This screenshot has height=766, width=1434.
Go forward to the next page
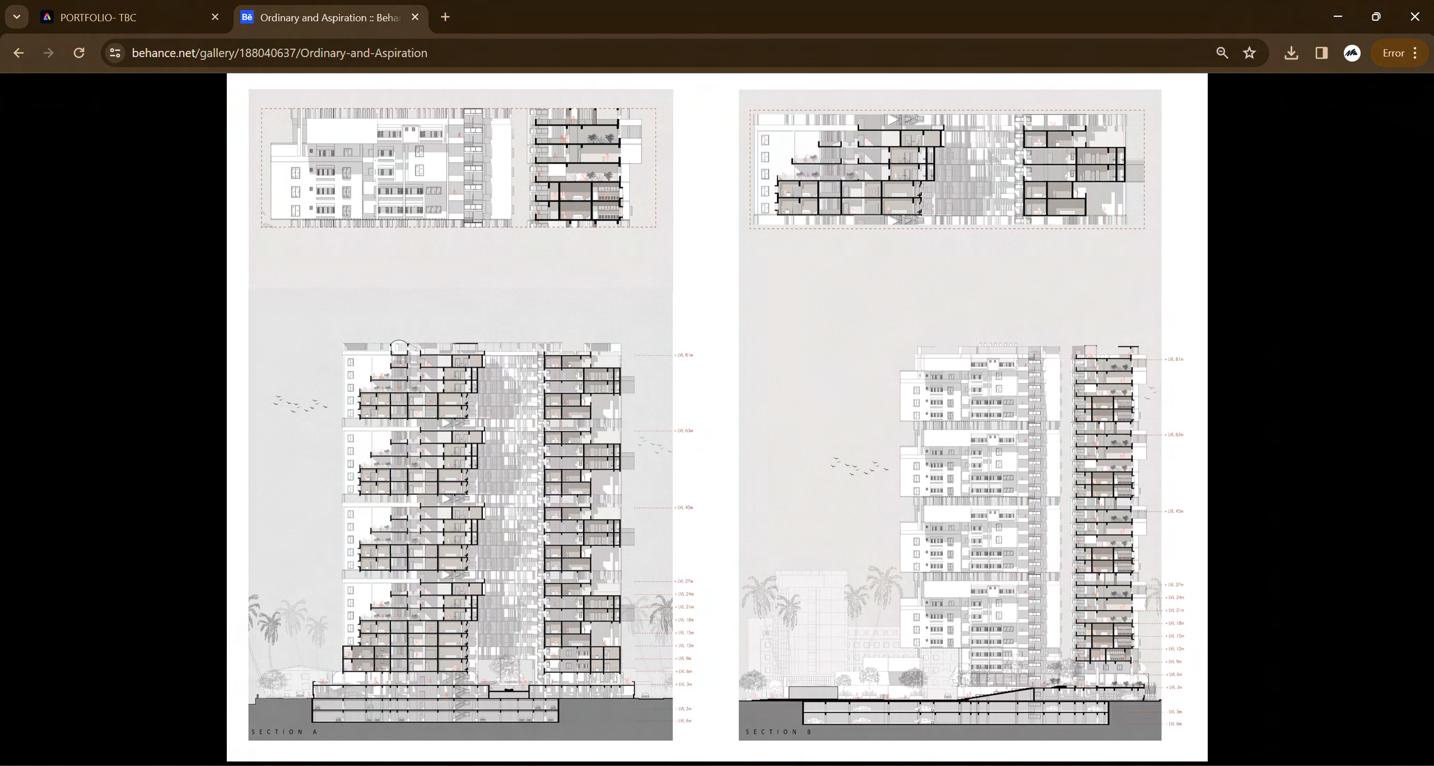[48, 53]
